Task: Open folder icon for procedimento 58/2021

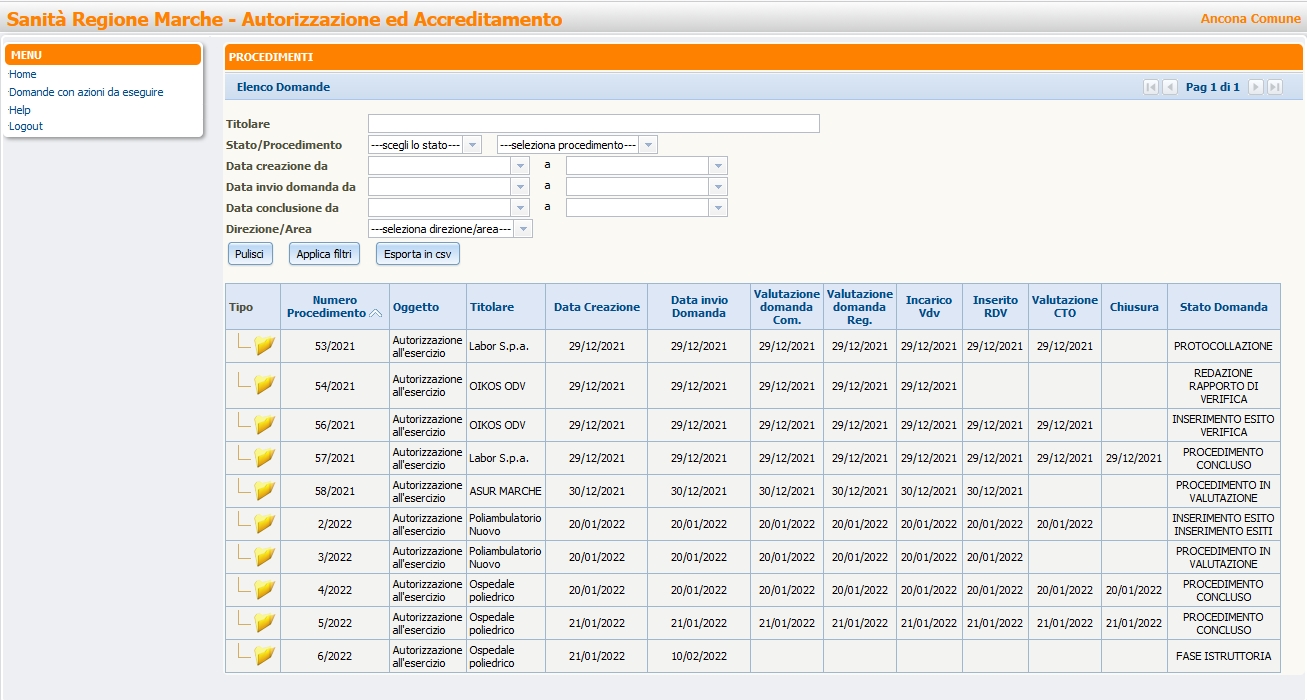Action: pyautogui.click(x=264, y=491)
